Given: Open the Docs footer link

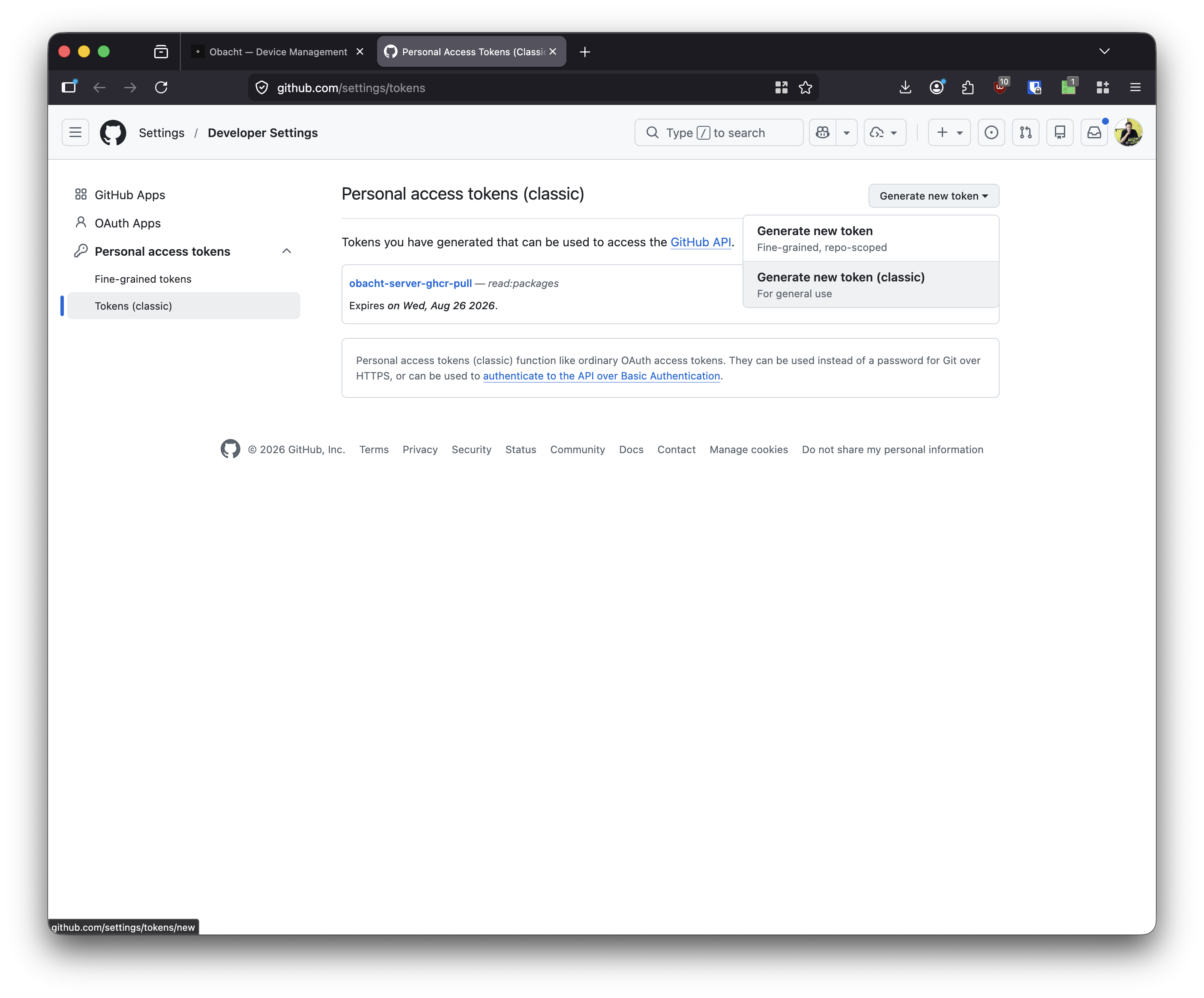Looking at the screenshot, I should 631,449.
